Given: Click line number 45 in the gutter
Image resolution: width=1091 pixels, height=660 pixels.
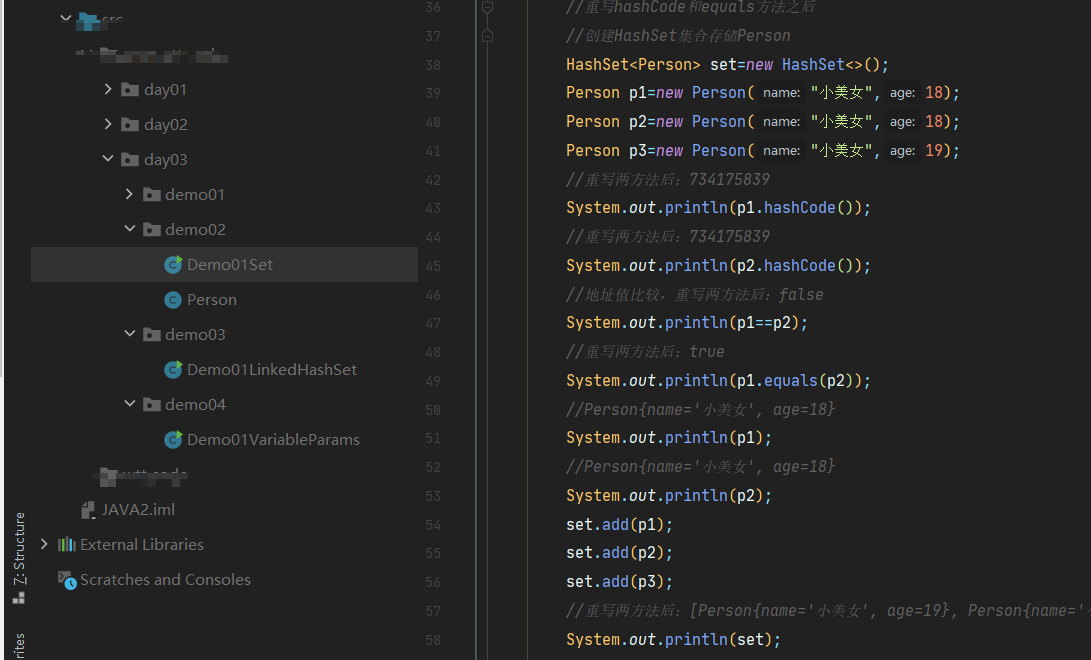Looking at the screenshot, I should click(x=432, y=264).
